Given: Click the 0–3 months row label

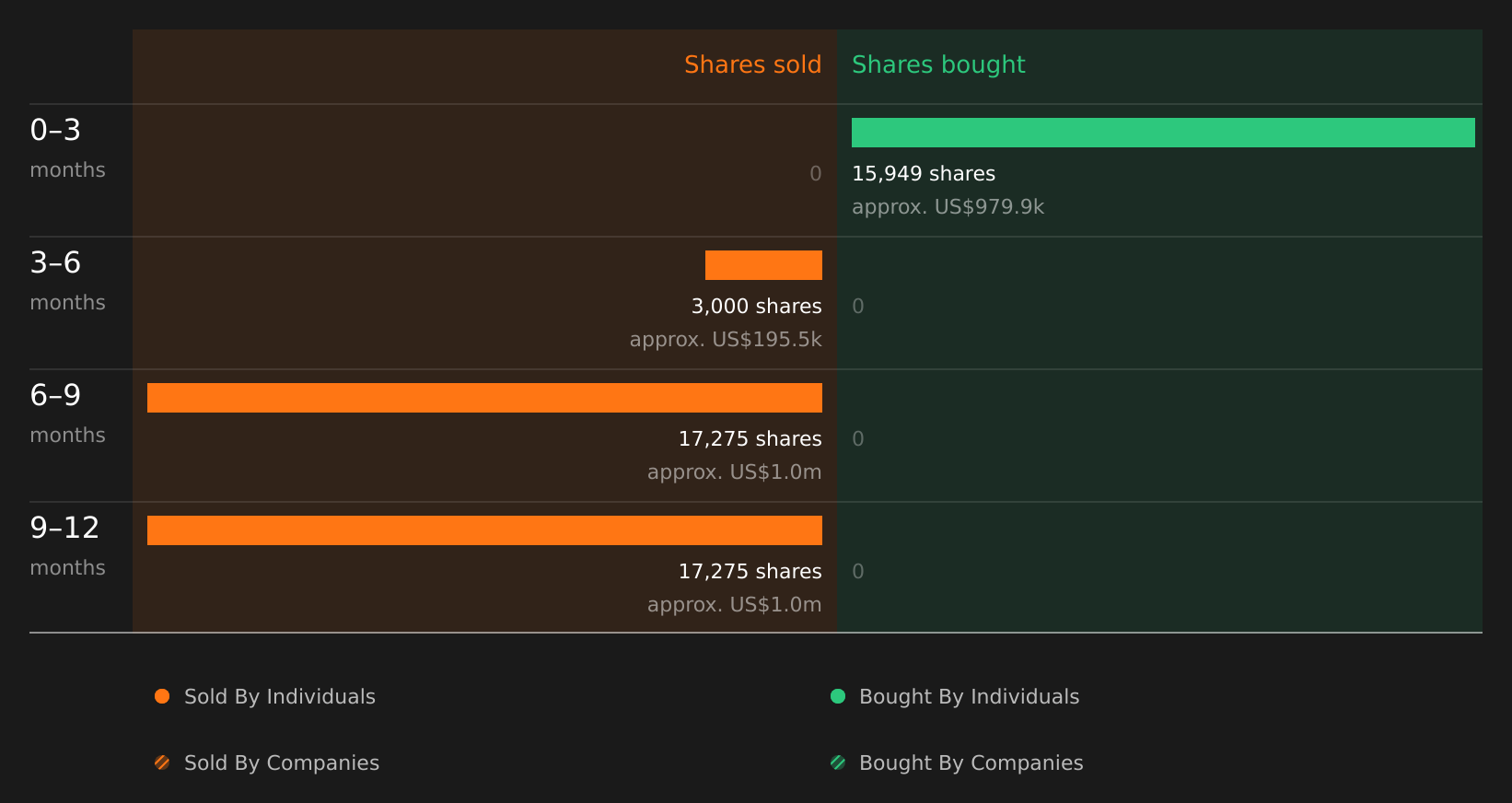Looking at the screenshot, I should [67, 148].
